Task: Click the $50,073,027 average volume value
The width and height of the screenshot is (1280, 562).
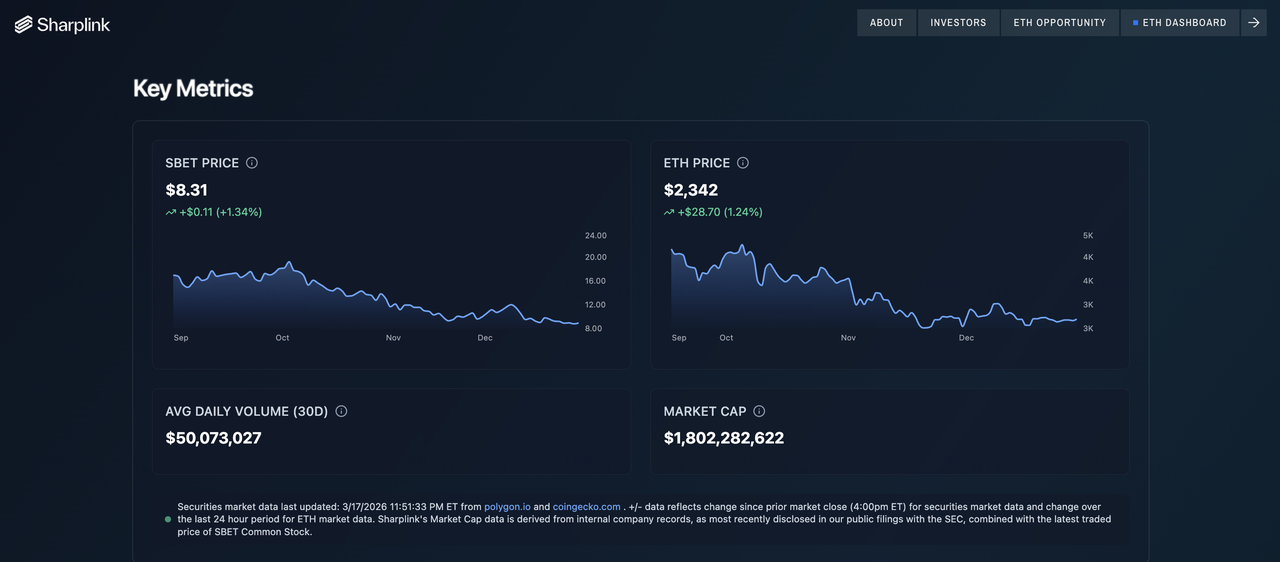Action: pos(214,438)
